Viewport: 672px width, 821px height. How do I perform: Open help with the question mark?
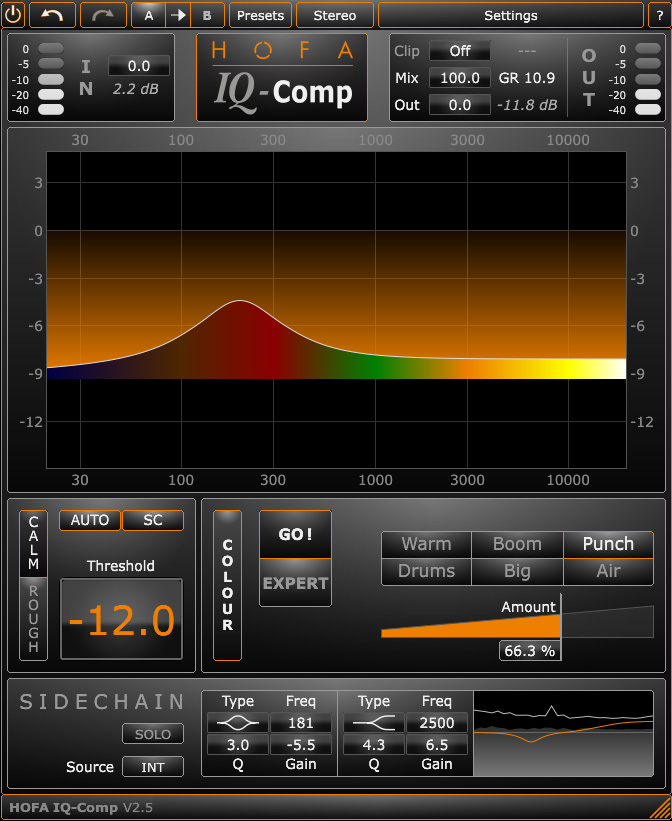659,15
